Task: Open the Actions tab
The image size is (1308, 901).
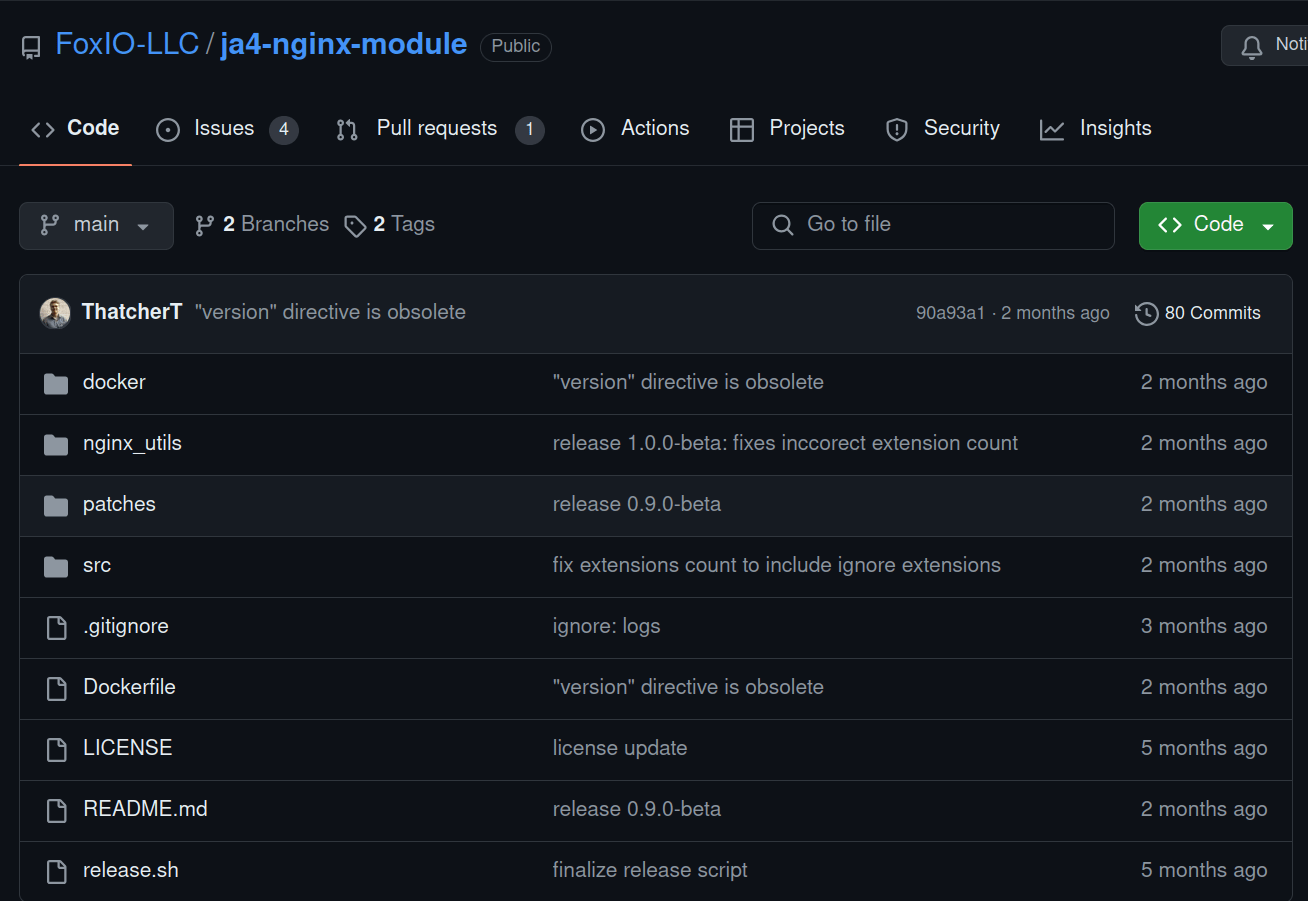Action: [x=635, y=129]
